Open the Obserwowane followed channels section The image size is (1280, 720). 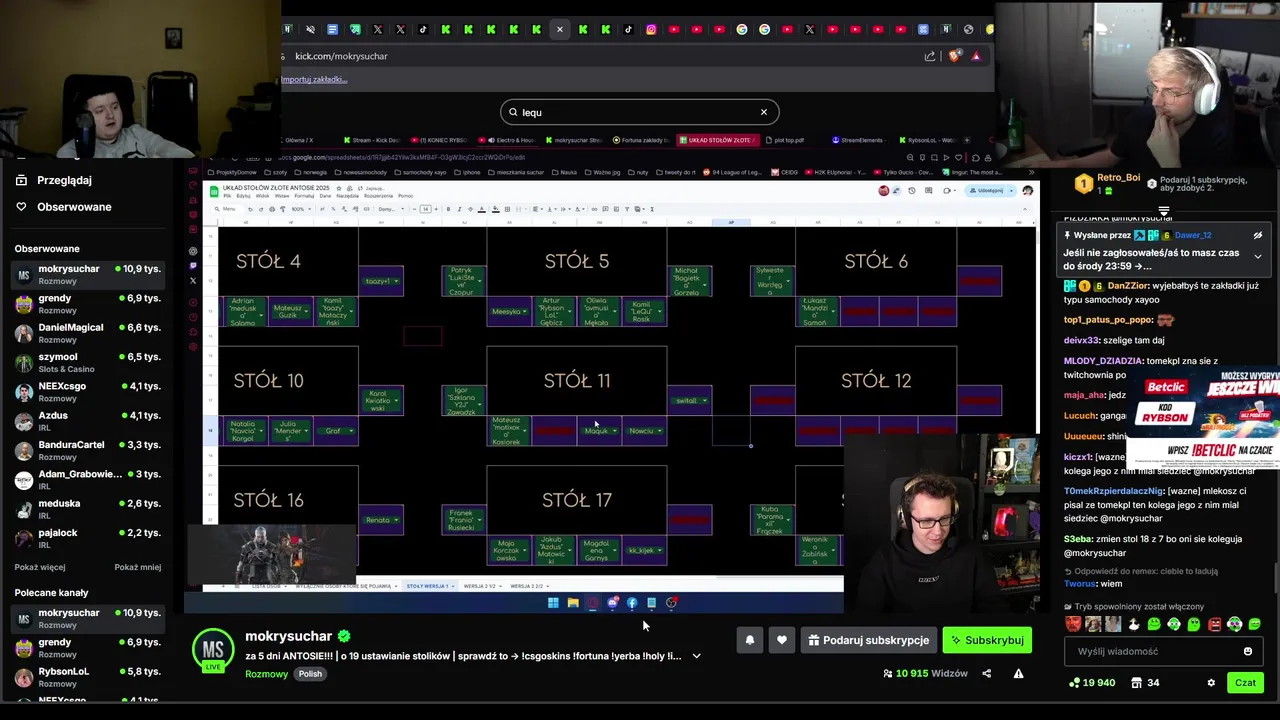(64, 207)
